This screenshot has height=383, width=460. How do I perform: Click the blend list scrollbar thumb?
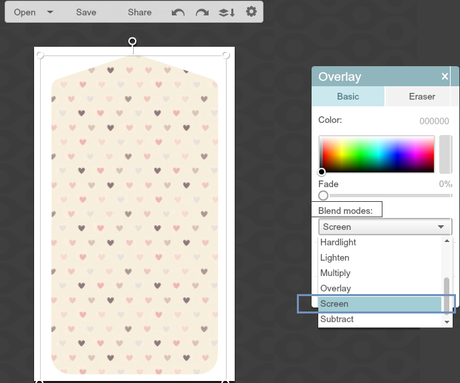[447, 296]
